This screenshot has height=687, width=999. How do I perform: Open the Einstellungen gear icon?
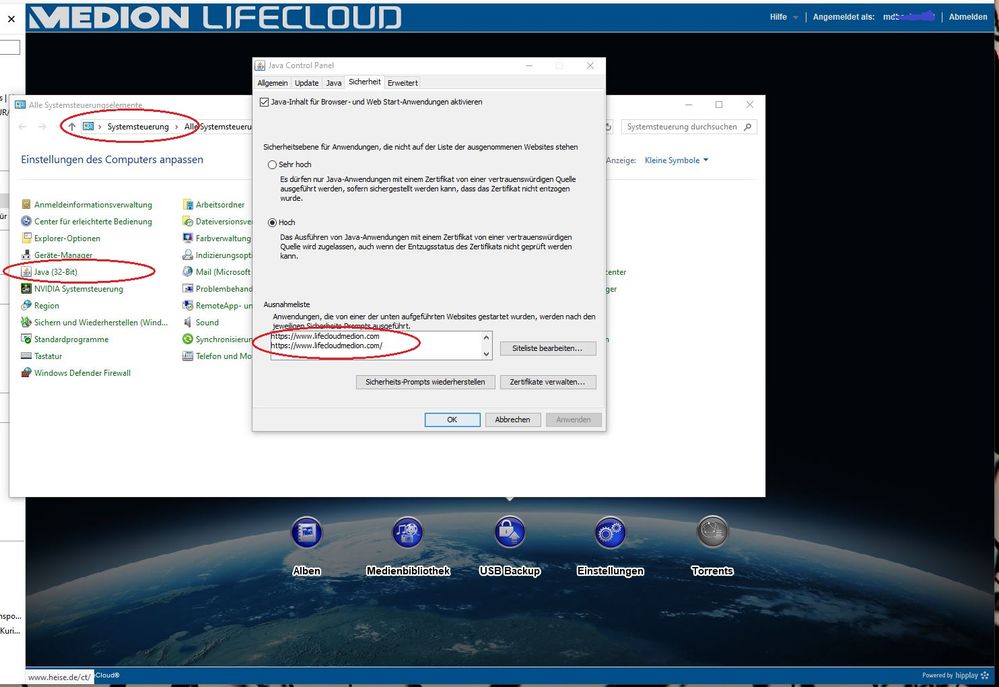click(x=610, y=533)
